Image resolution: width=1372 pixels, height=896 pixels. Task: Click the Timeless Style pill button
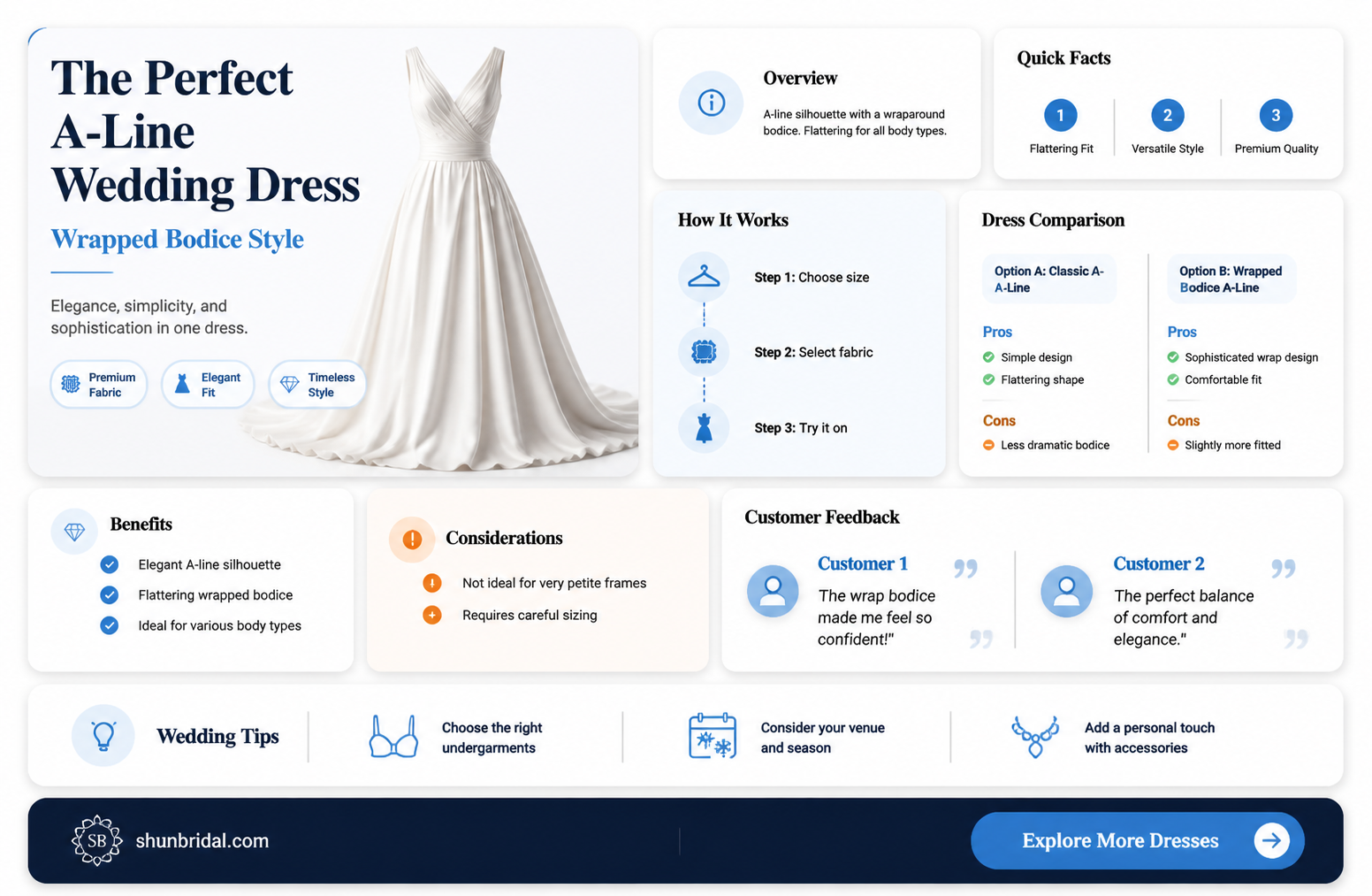(x=317, y=385)
